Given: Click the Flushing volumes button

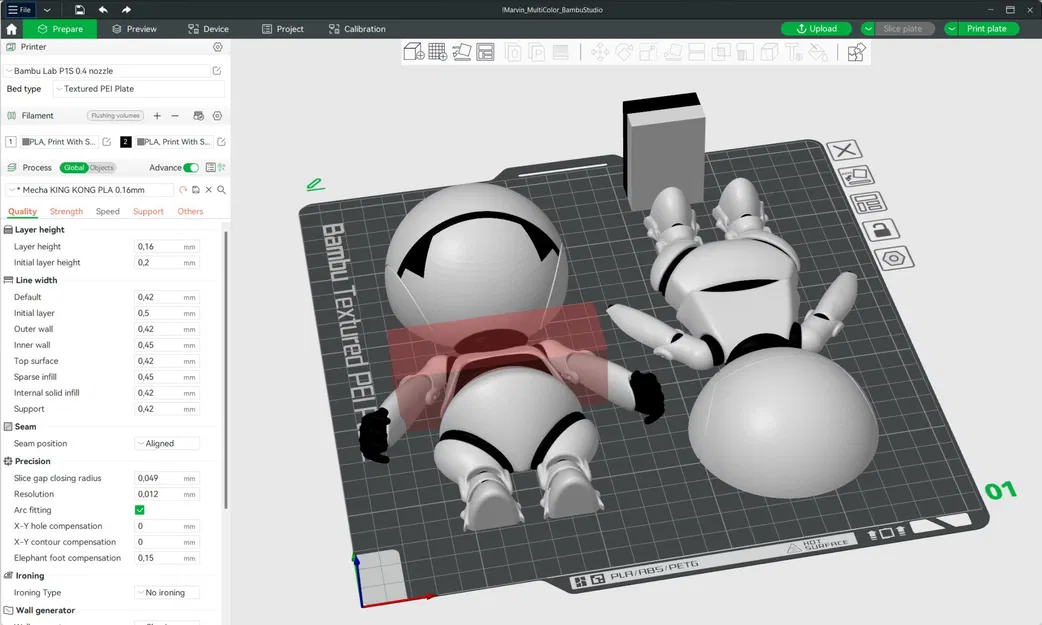Looking at the screenshot, I should [116, 116].
